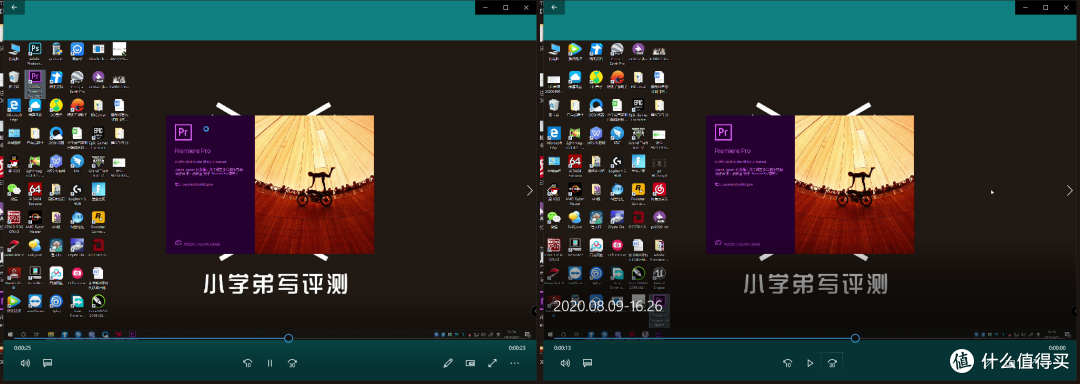Skip back 10 seconds in left player
This screenshot has width=1080, height=384.
(248, 363)
